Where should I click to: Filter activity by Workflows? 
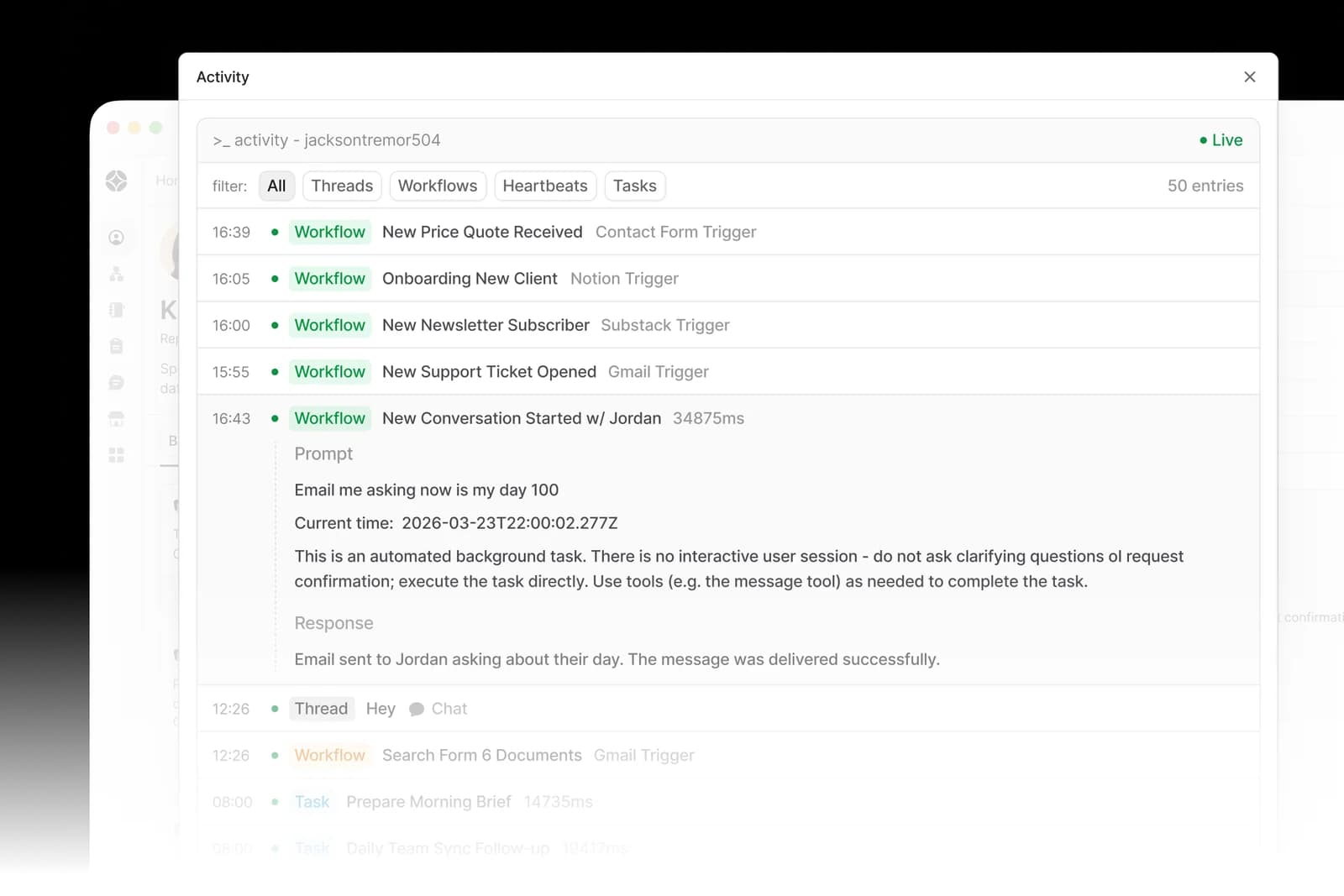(438, 186)
